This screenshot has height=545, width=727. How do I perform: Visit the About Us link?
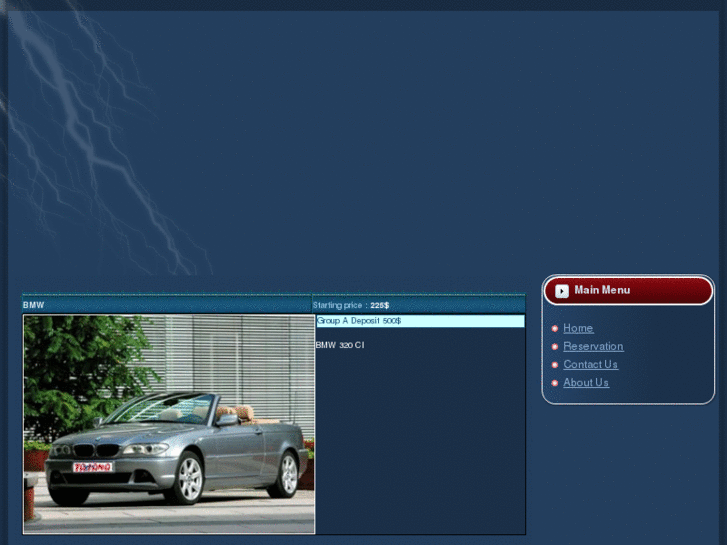point(586,382)
